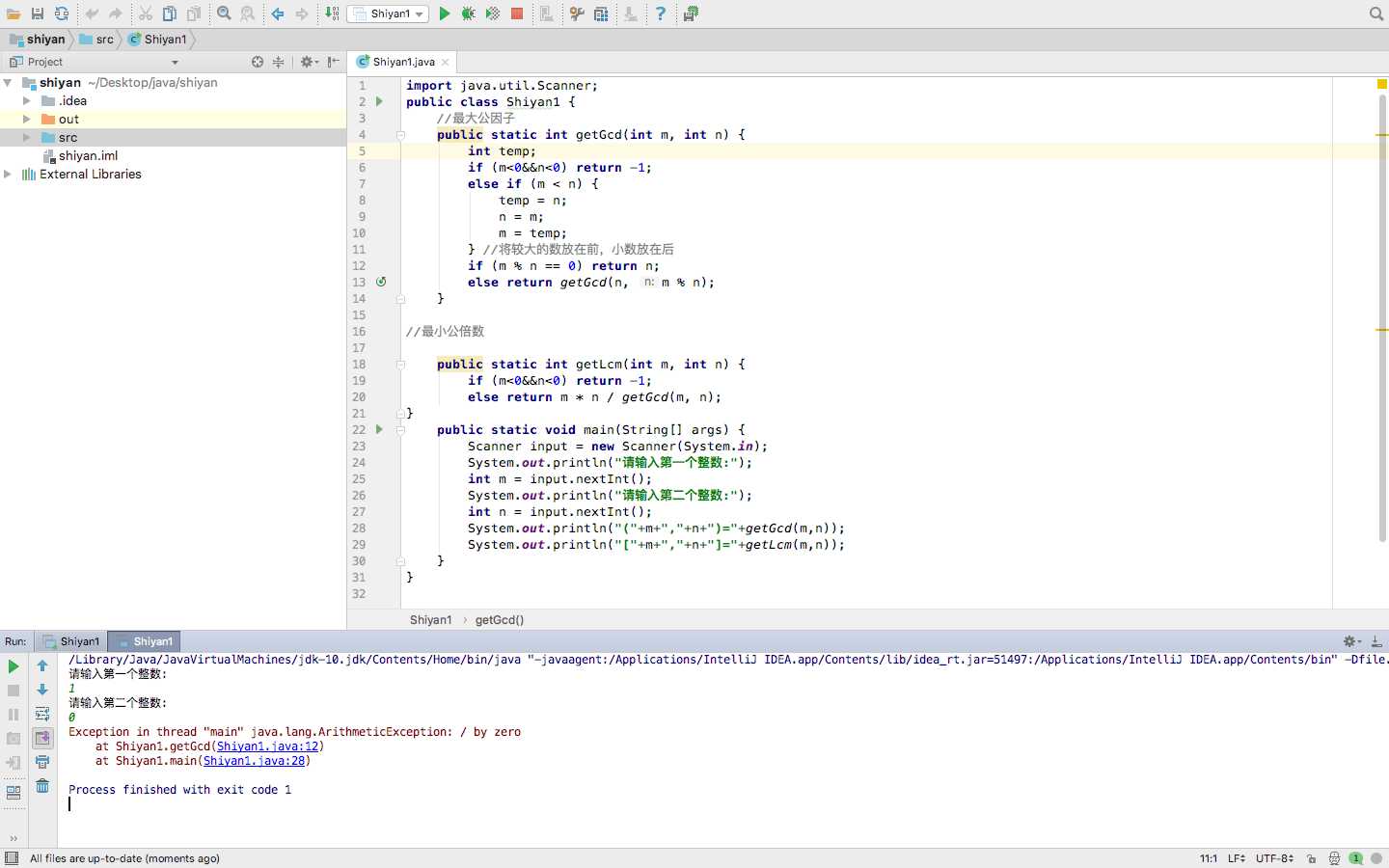Toggle scroll to end in the Run console
The width and height of the screenshot is (1389, 868).
click(x=42, y=739)
